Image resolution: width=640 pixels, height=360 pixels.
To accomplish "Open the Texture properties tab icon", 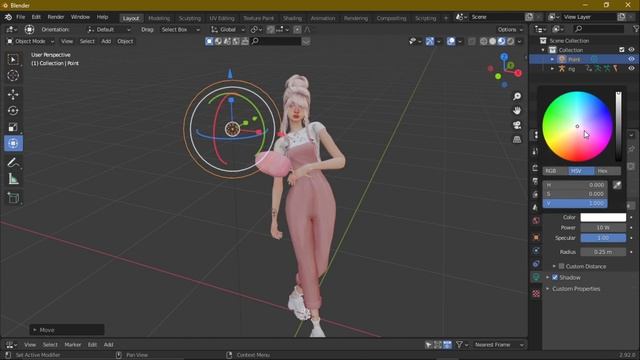I will tap(536, 293).
